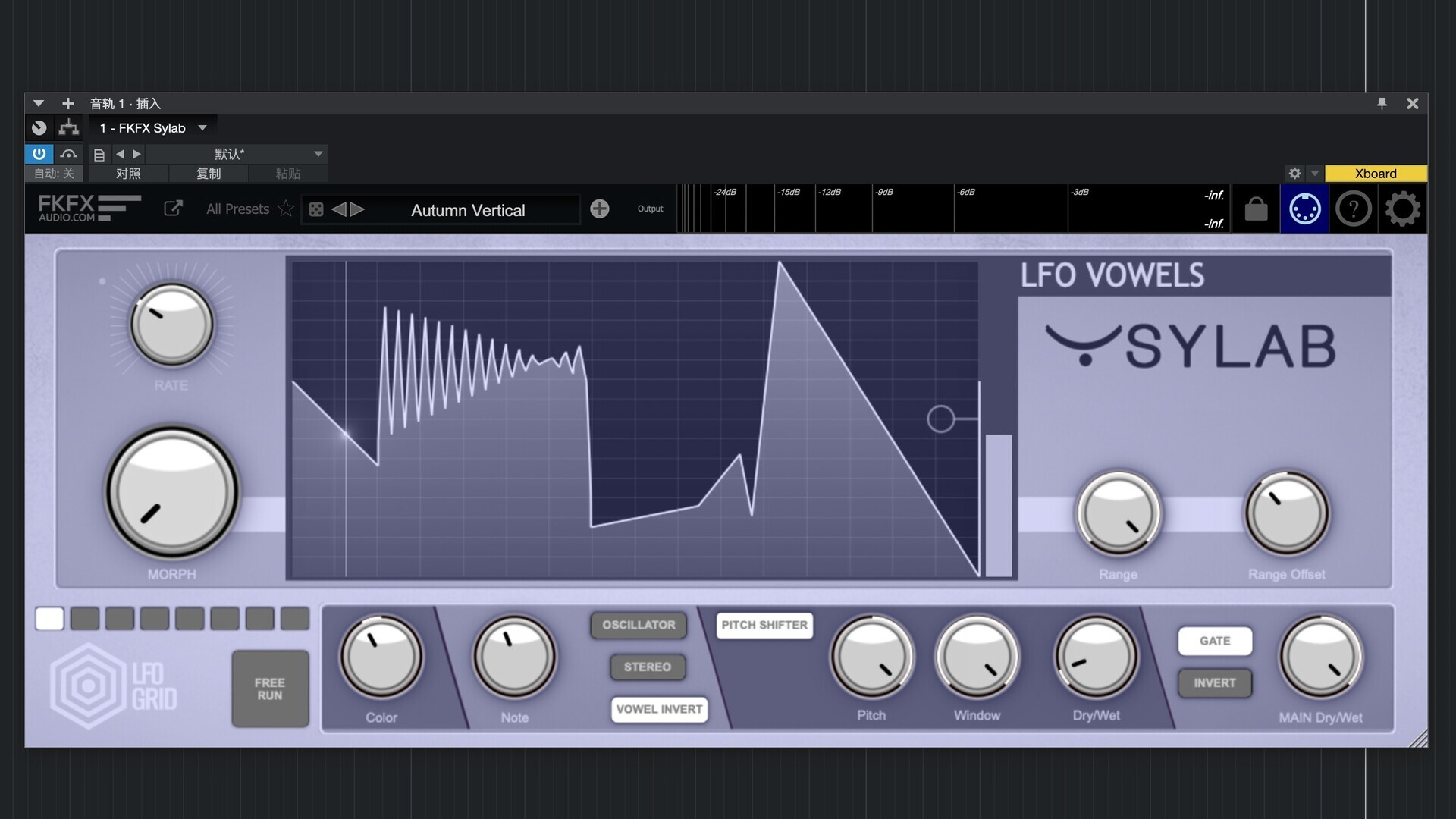The width and height of the screenshot is (1456, 819).
Task: Open the help question mark icon
Action: pyautogui.click(x=1354, y=209)
